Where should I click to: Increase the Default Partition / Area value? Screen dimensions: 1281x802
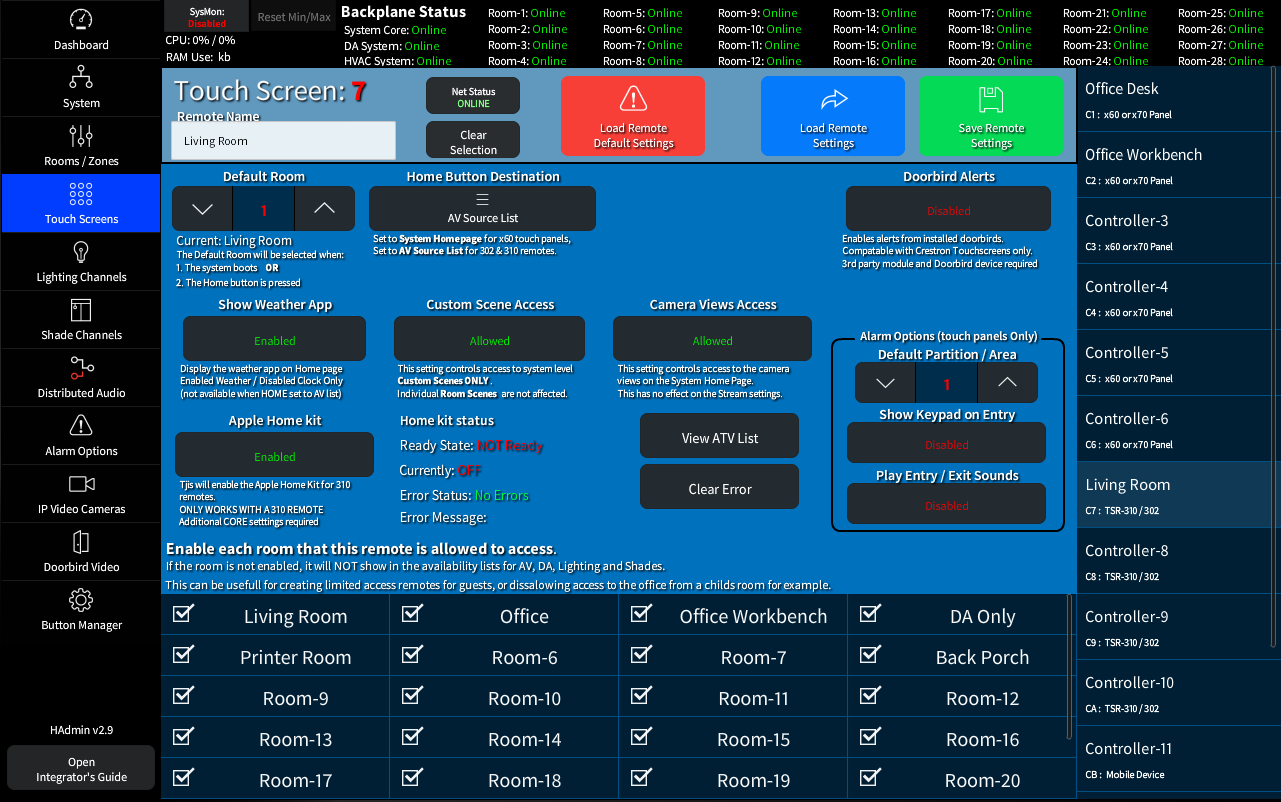1007,382
